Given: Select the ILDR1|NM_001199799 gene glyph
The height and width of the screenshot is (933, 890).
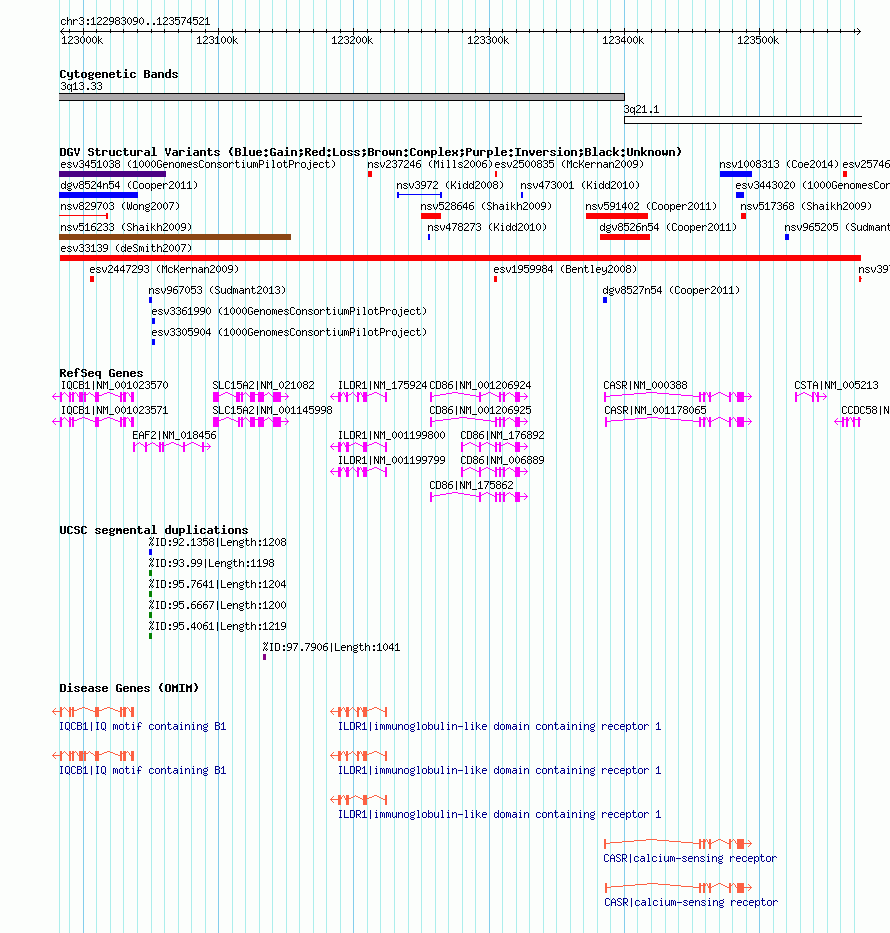Looking at the screenshot, I should click(359, 472).
